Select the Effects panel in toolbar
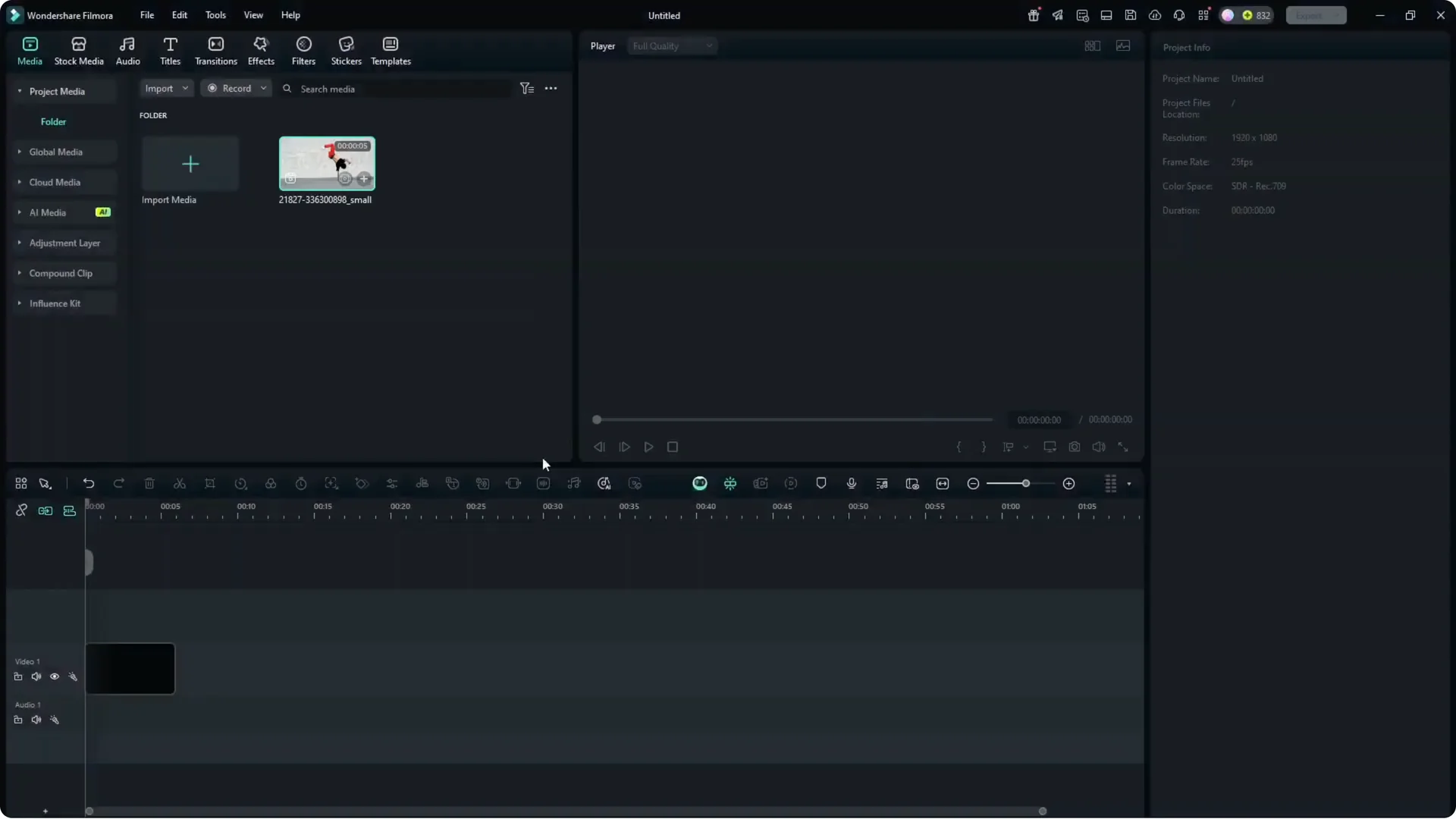 pyautogui.click(x=261, y=50)
